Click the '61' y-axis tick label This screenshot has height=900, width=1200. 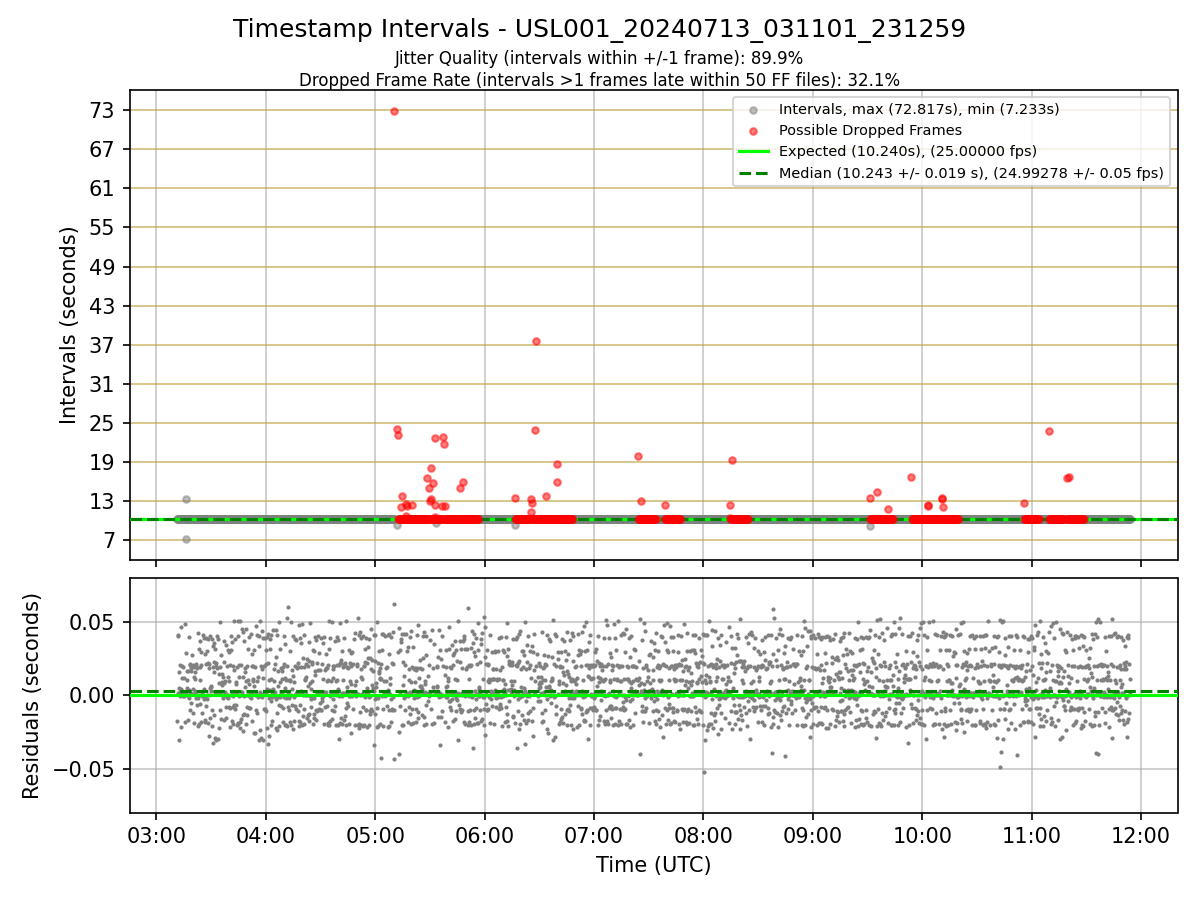tap(104, 188)
